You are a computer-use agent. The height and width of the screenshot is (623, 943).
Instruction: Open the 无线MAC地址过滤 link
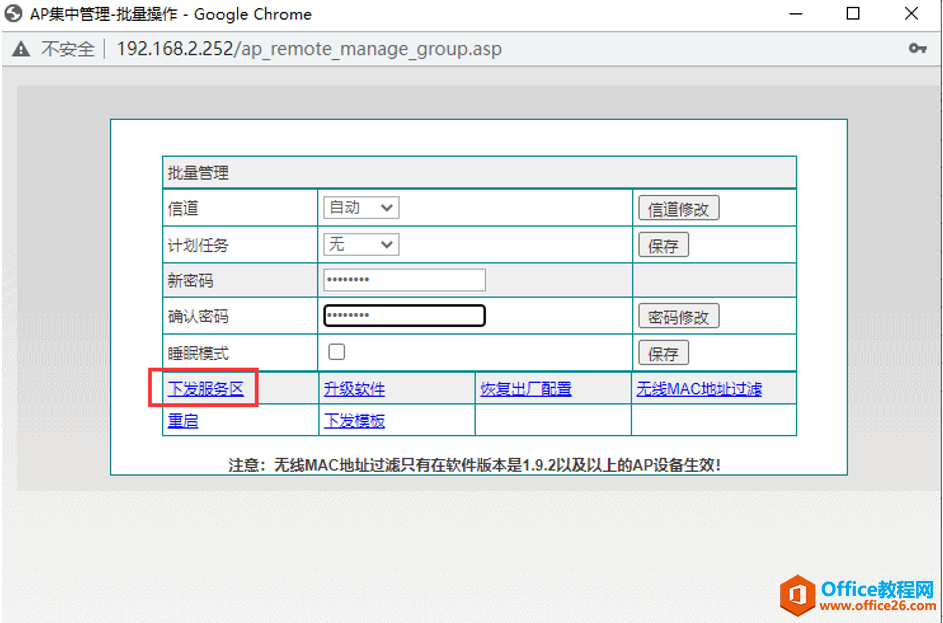699,389
